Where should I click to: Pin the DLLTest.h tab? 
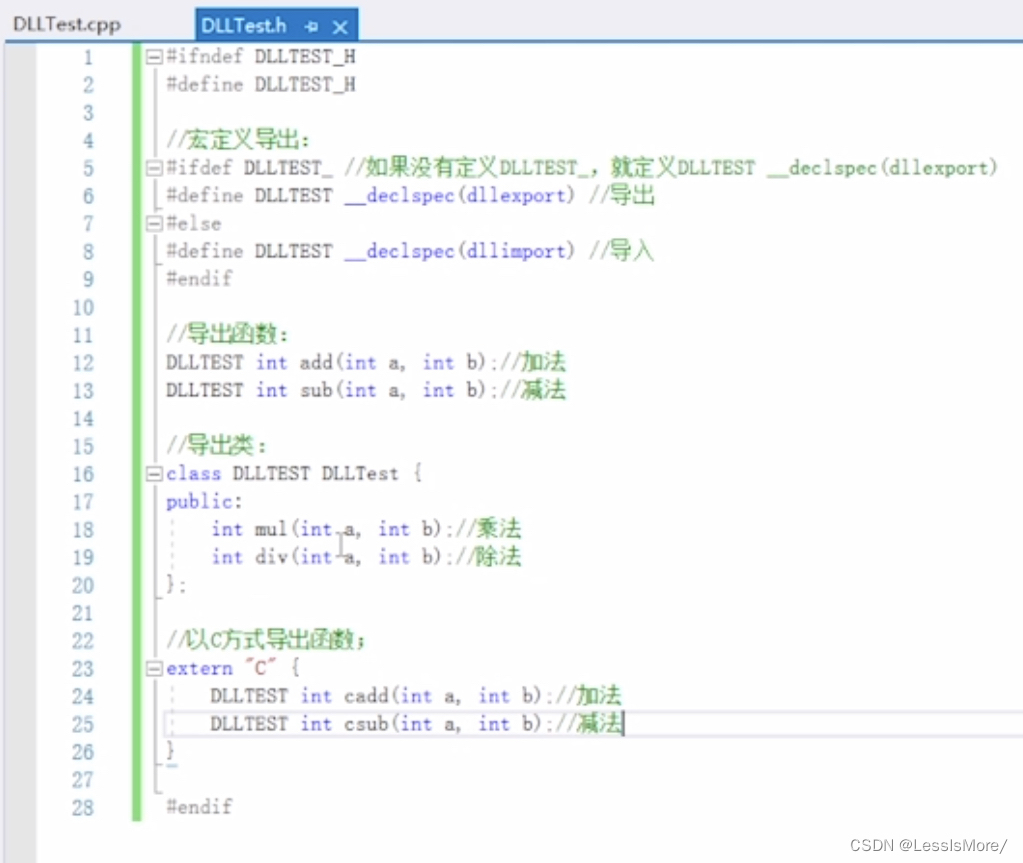[x=312, y=27]
